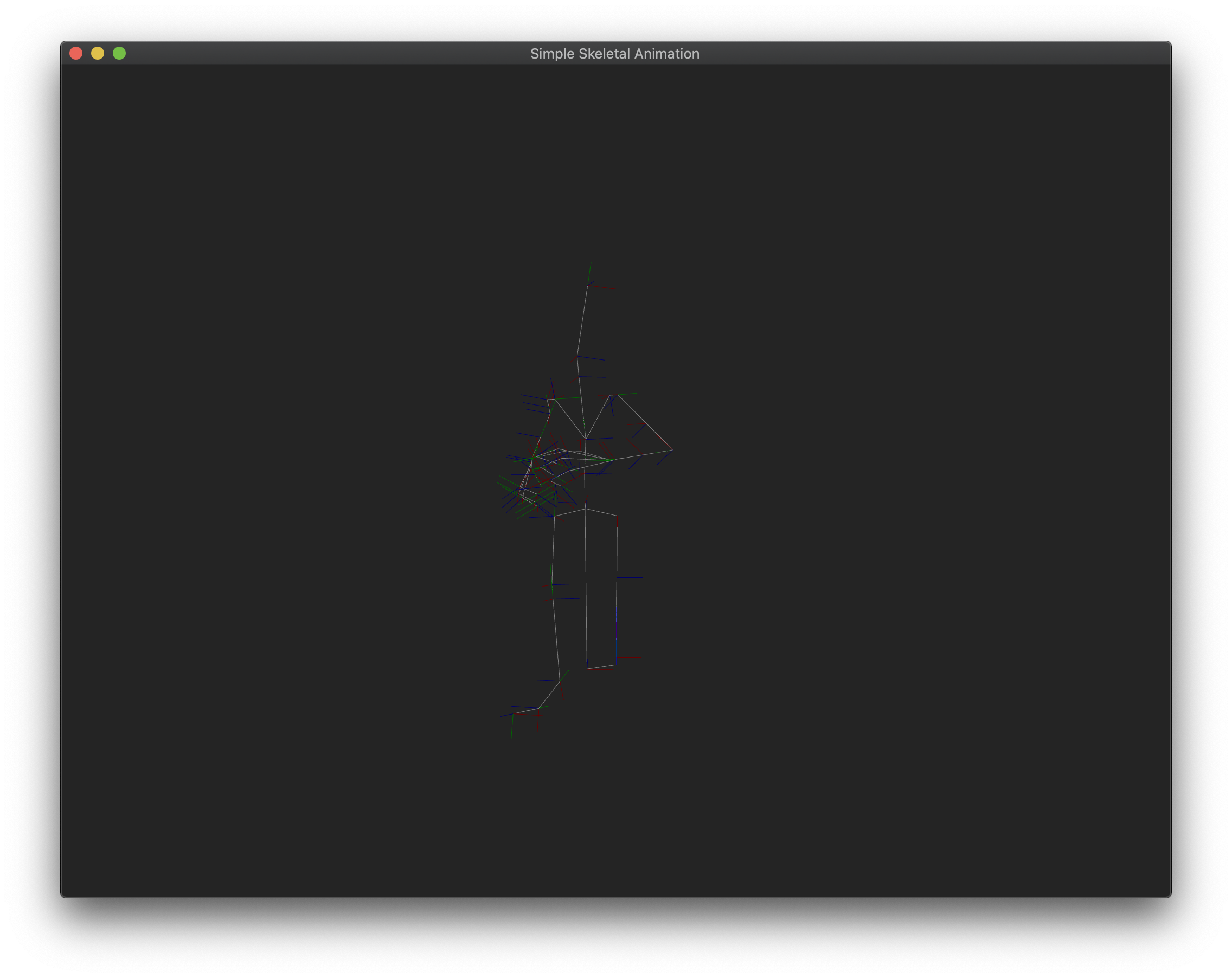
Task: Toggle the green Y-axis indicator above the head
Action: click(x=591, y=268)
